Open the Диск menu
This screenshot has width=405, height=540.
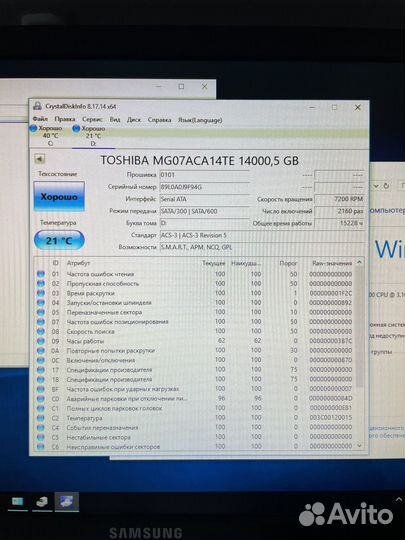[x=134, y=120]
